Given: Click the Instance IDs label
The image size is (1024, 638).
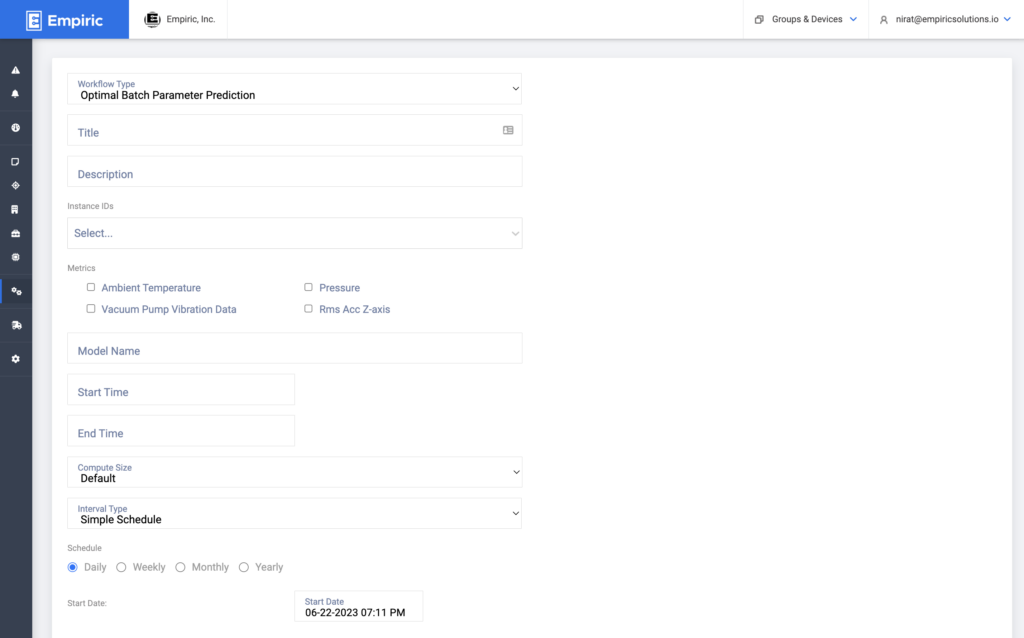Looking at the screenshot, I should point(90,206).
